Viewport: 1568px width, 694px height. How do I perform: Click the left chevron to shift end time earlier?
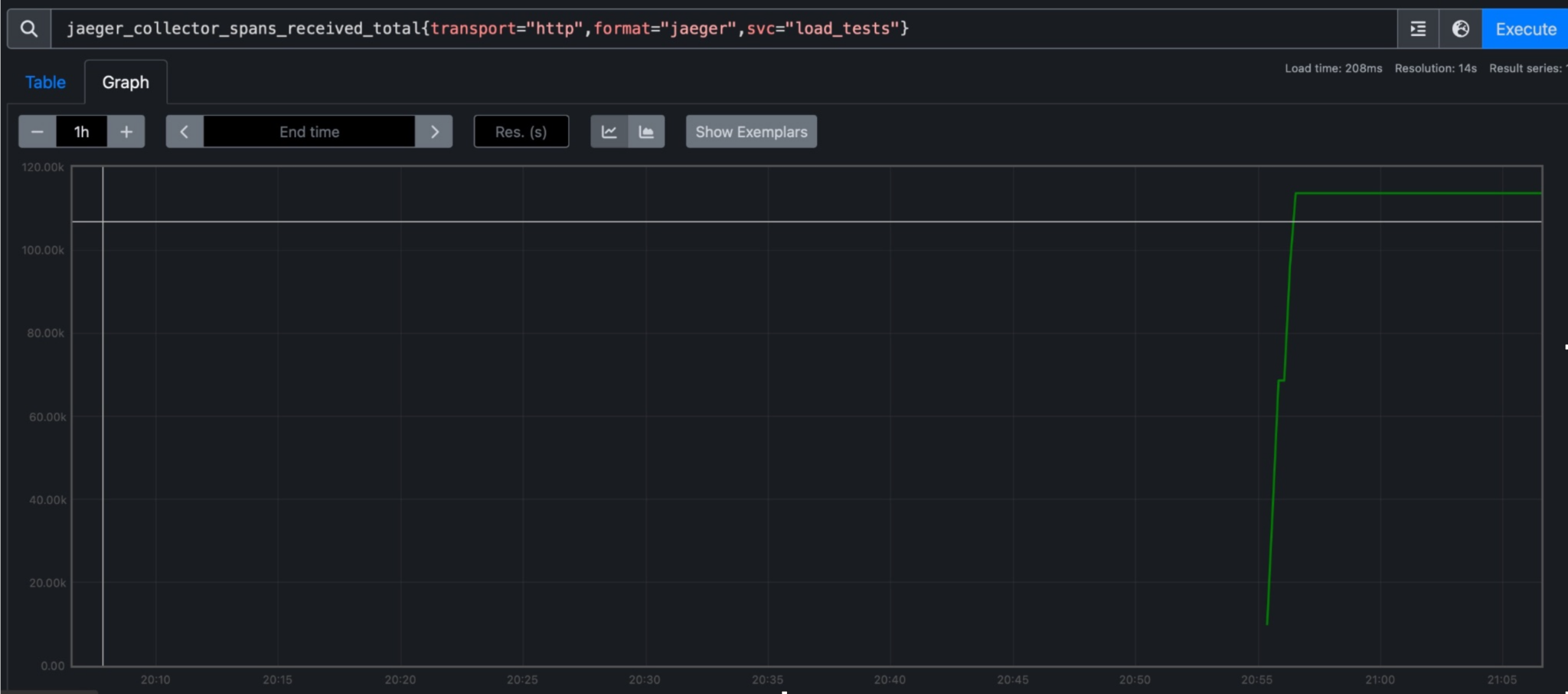coord(183,131)
